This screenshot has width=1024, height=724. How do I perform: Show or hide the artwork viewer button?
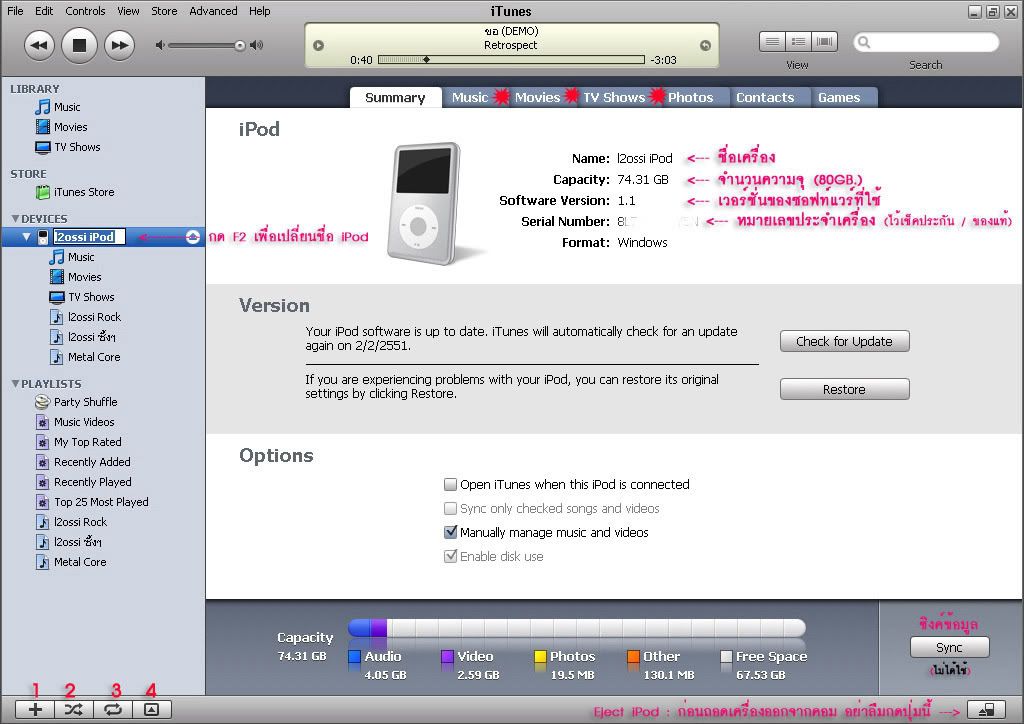pos(152,710)
